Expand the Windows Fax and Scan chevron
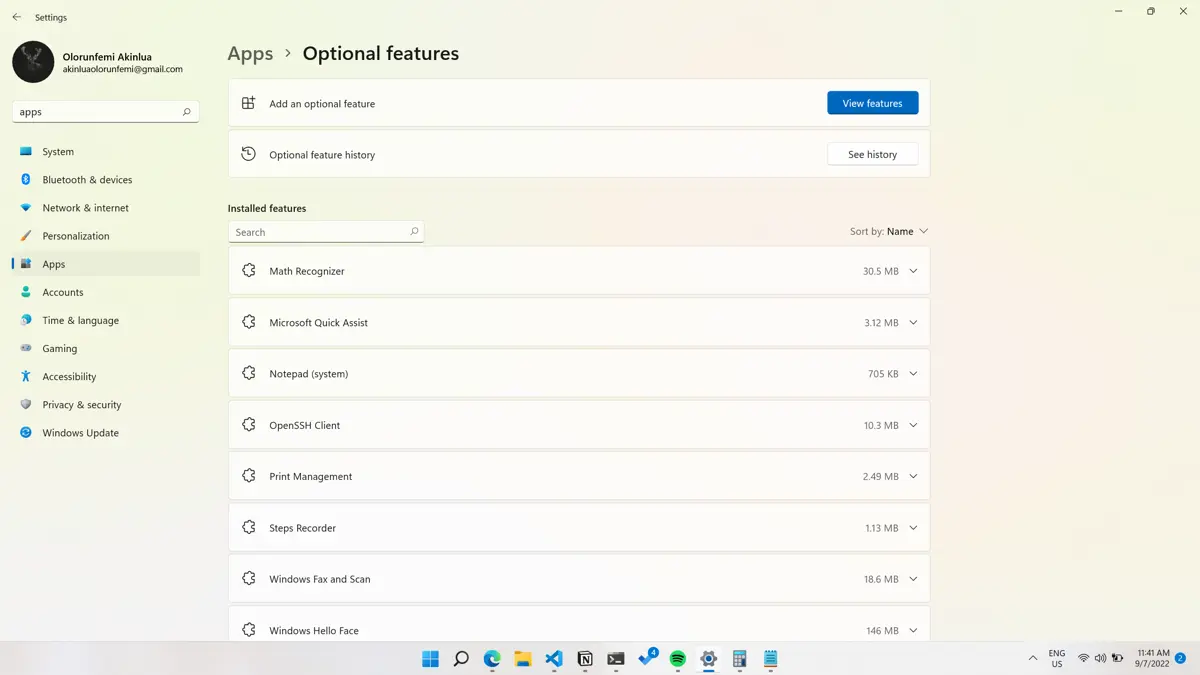Image resolution: width=1200 pixels, height=675 pixels. pyautogui.click(x=913, y=579)
